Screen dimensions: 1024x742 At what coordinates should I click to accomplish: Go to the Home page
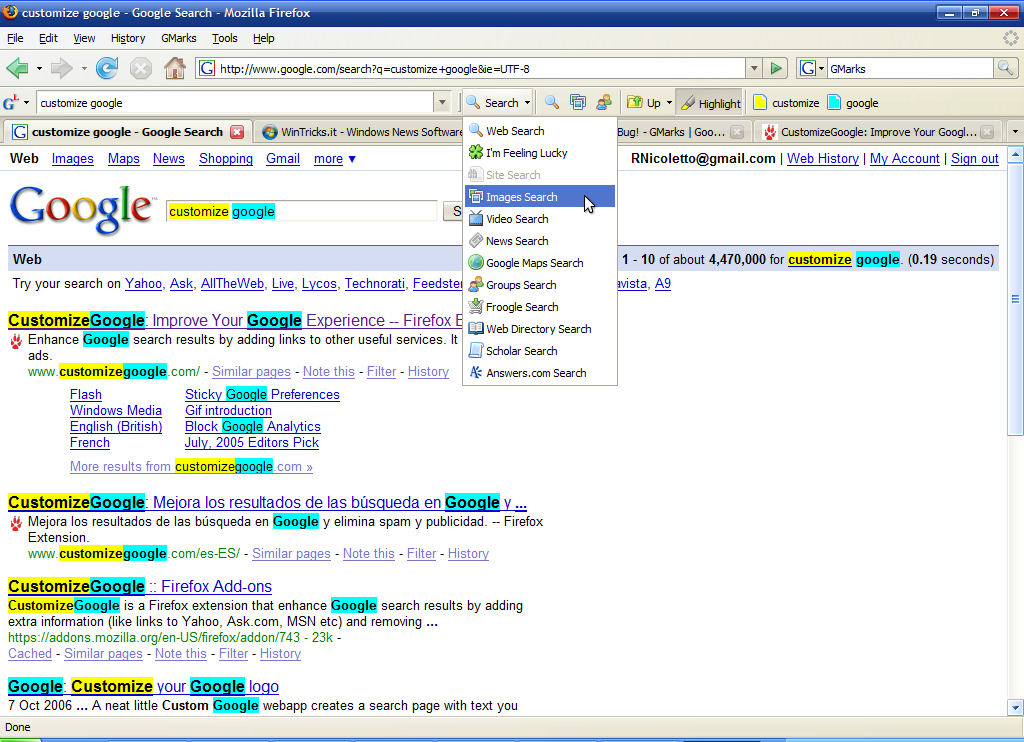[x=174, y=68]
